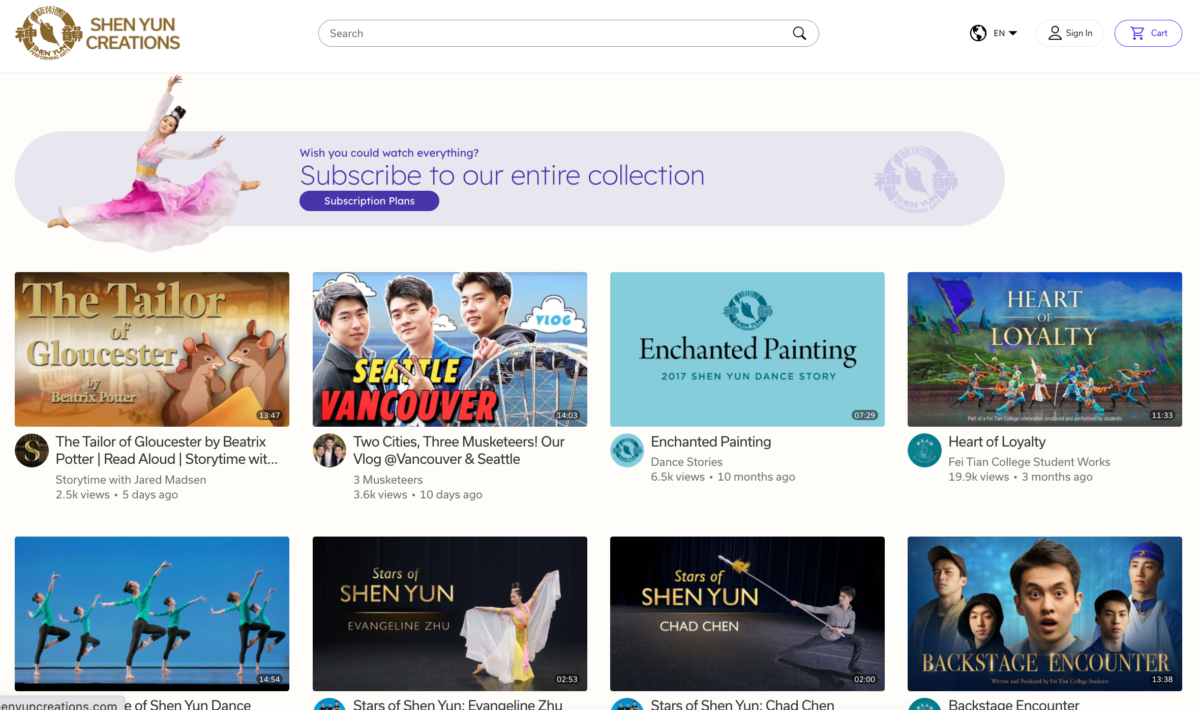
Task: Click the Sign In button
Action: [1069, 33]
